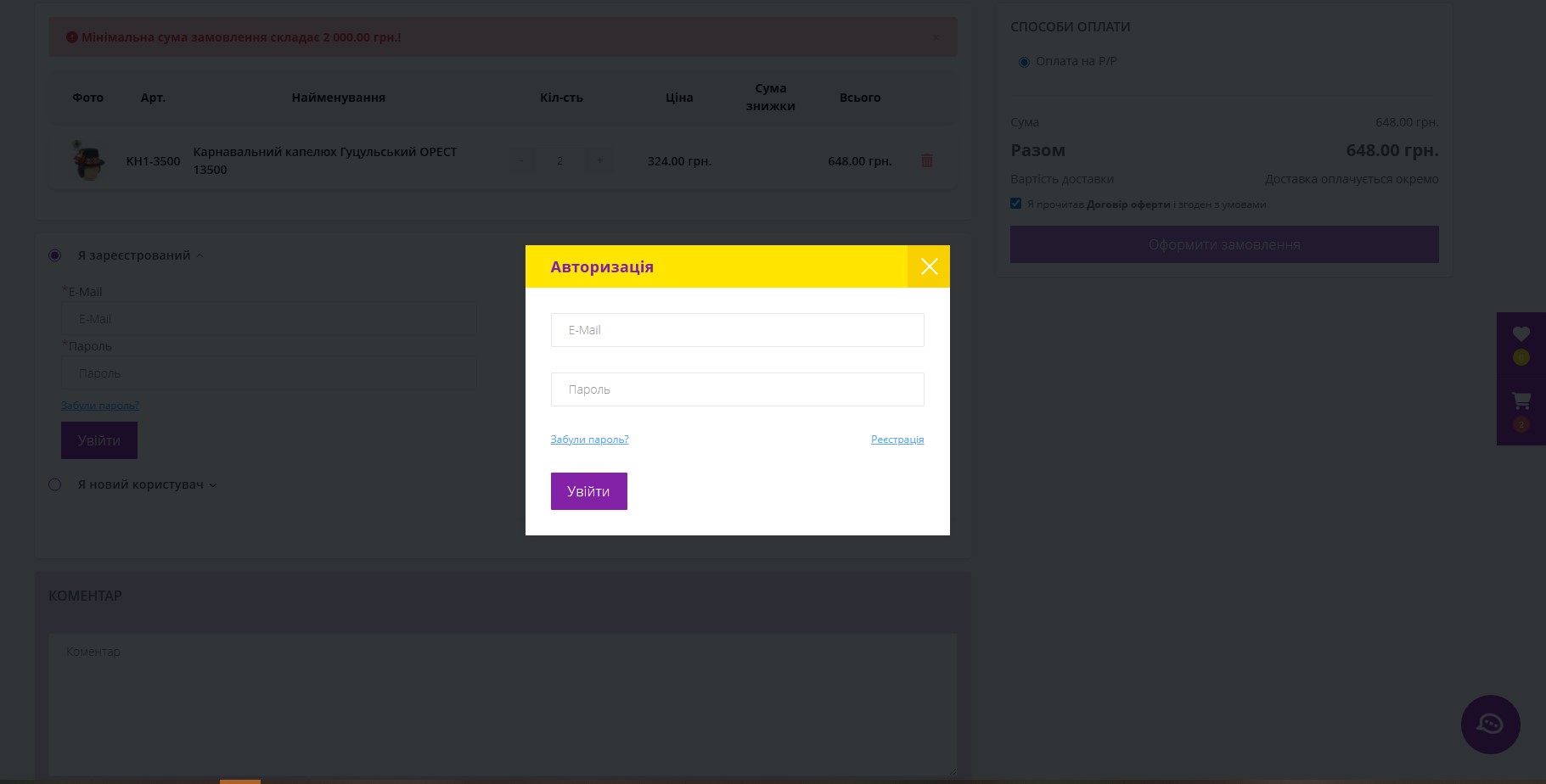This screenshot has width=1546, height=784.
Task: Open the Реєстрація link in modal
Action: point(897,440)
